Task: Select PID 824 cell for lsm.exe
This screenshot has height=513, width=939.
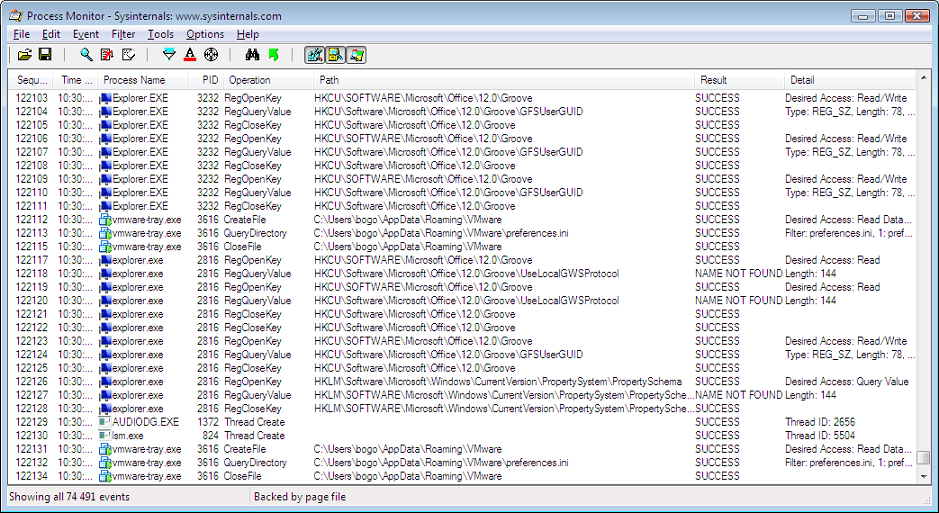Action: tap(210, 436)
